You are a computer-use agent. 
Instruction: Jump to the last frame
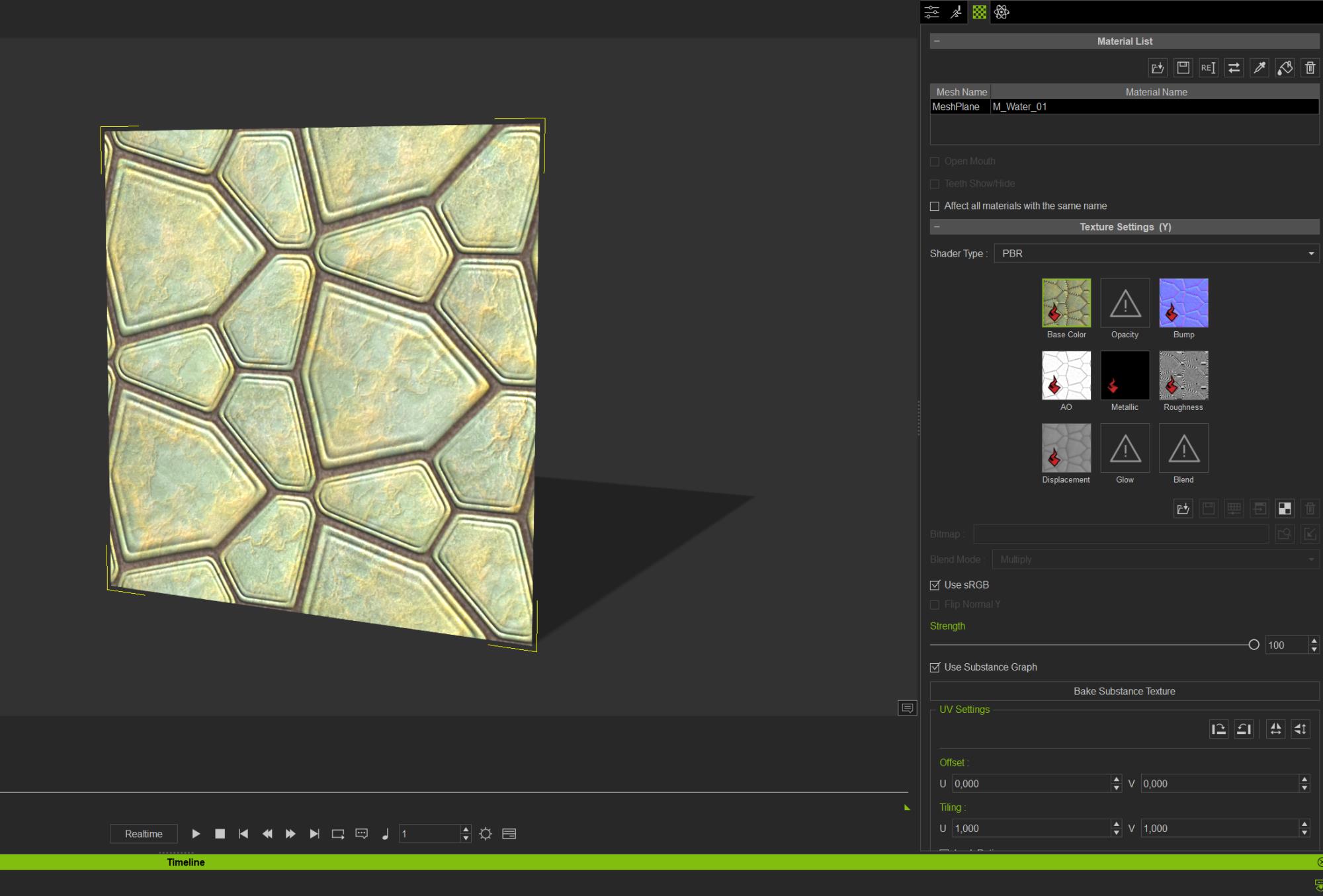[x=314, y=834]
